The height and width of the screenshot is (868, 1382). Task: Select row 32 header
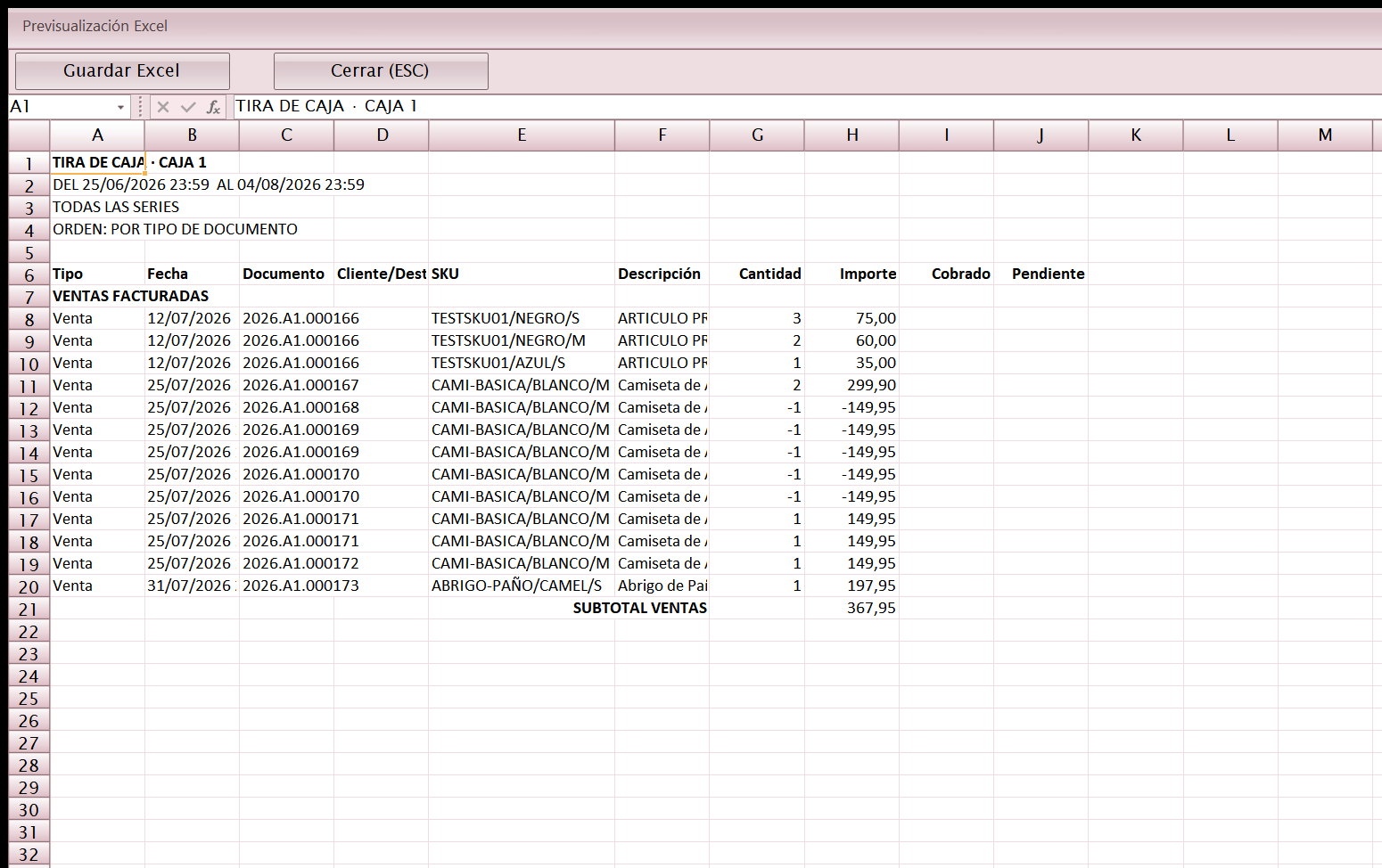[29, 854]
